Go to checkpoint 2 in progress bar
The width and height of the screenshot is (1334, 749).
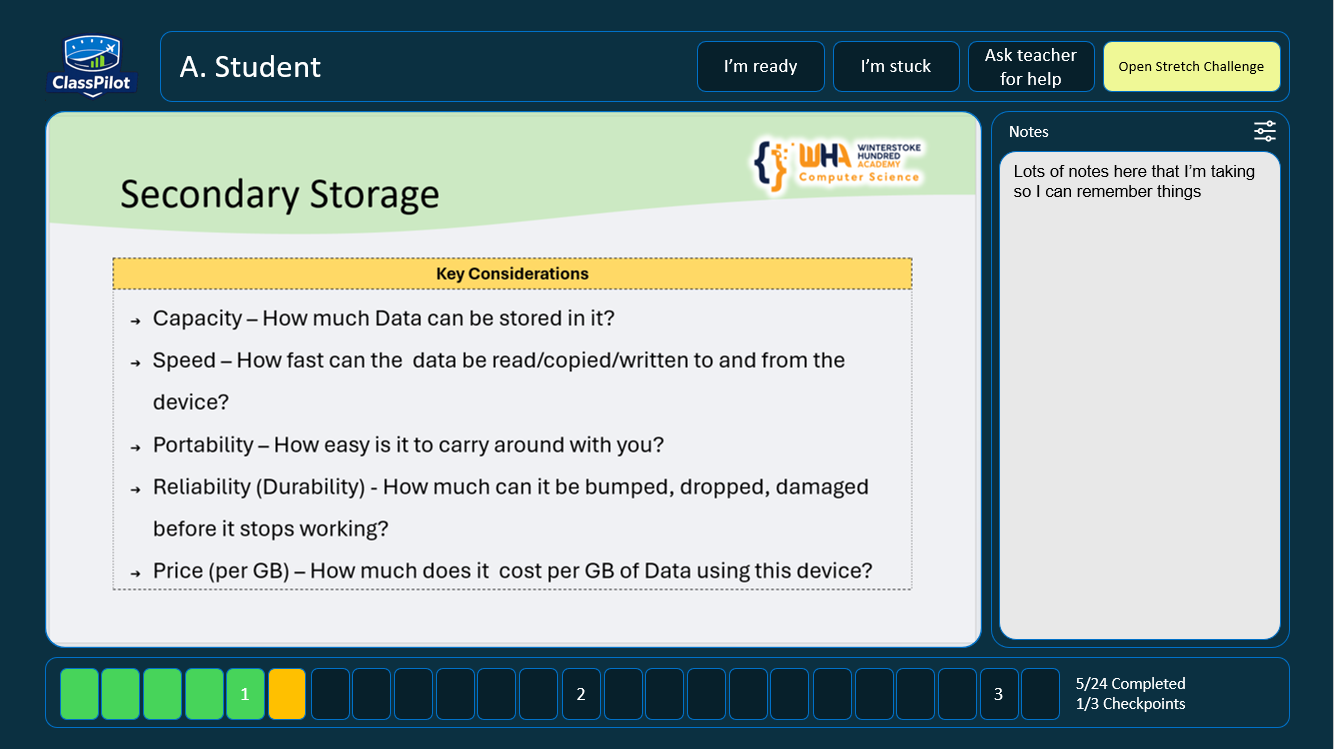pyautogui.click(x=580, y=694)
